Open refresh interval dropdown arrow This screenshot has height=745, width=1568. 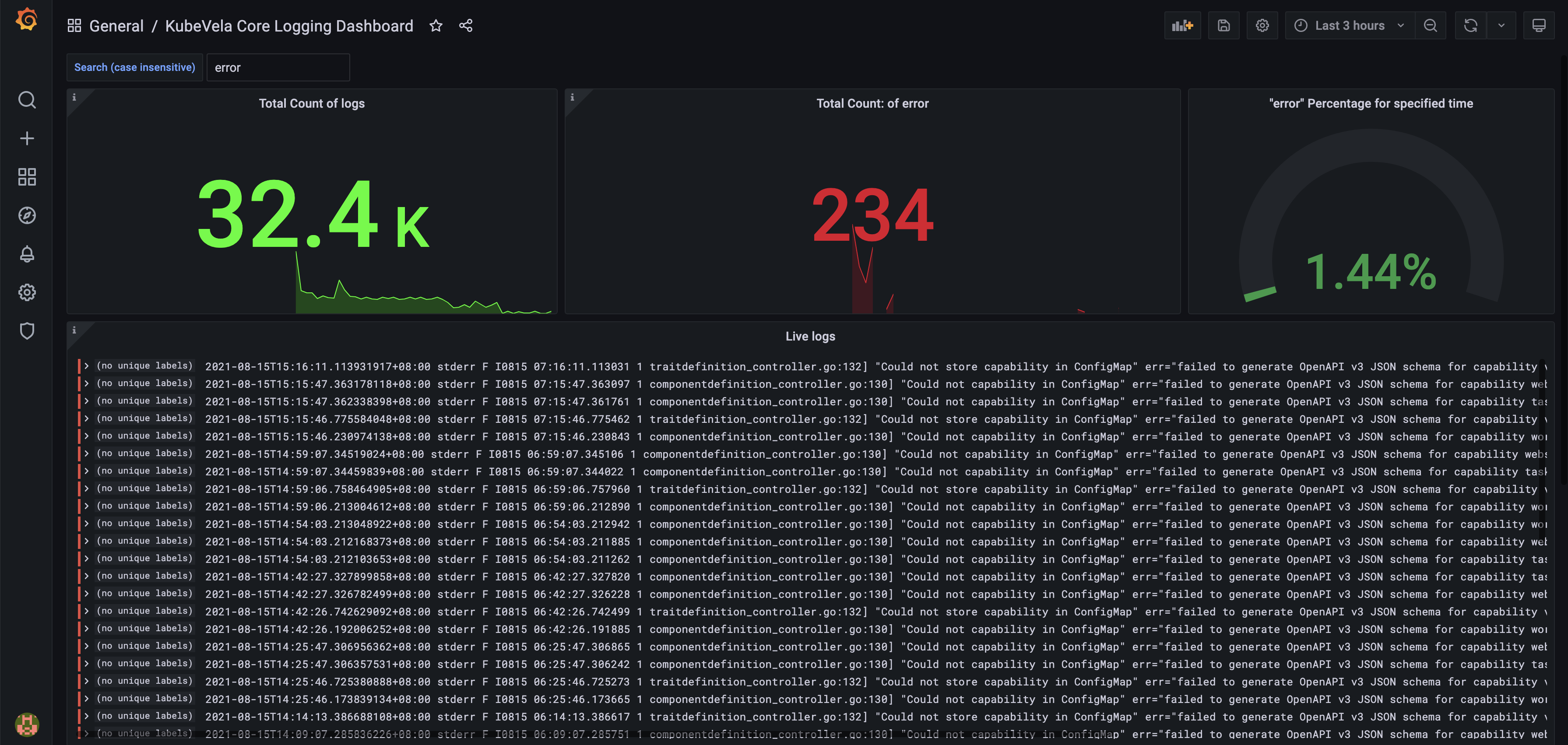[1501, 25]
